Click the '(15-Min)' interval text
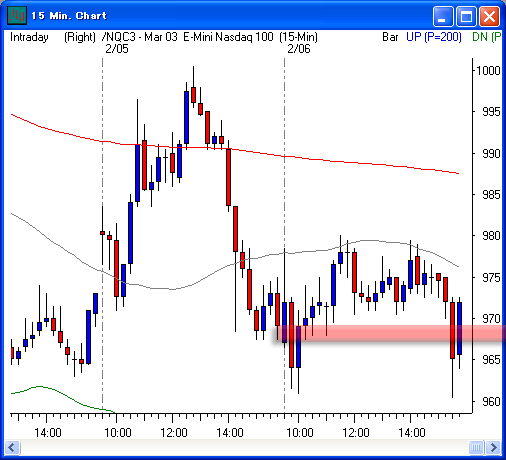This screenshot has height=460, width=506. point(298,37)
